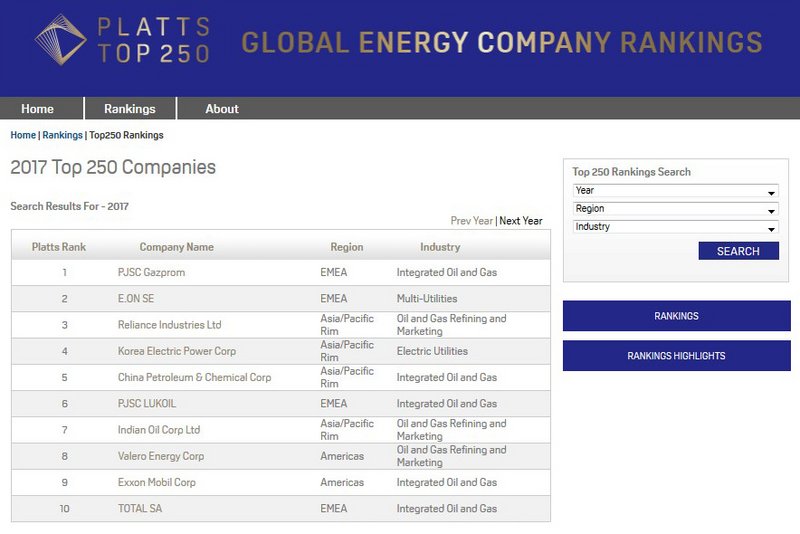Image resolution: width=800 pixels, height=534 pixels.
Task: Click the Industry column header
Action: [440, 247]
